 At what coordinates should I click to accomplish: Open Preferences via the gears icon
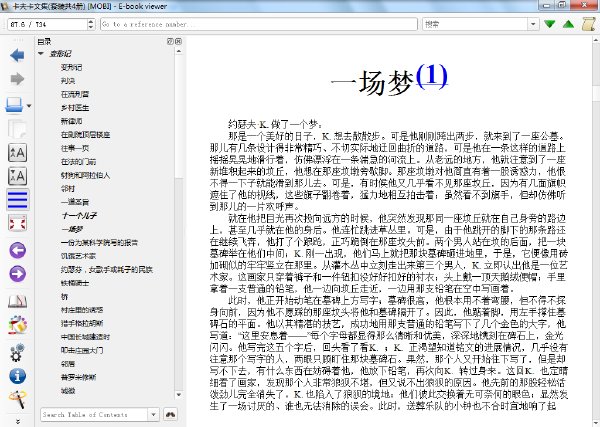click(x=17, y=352)
